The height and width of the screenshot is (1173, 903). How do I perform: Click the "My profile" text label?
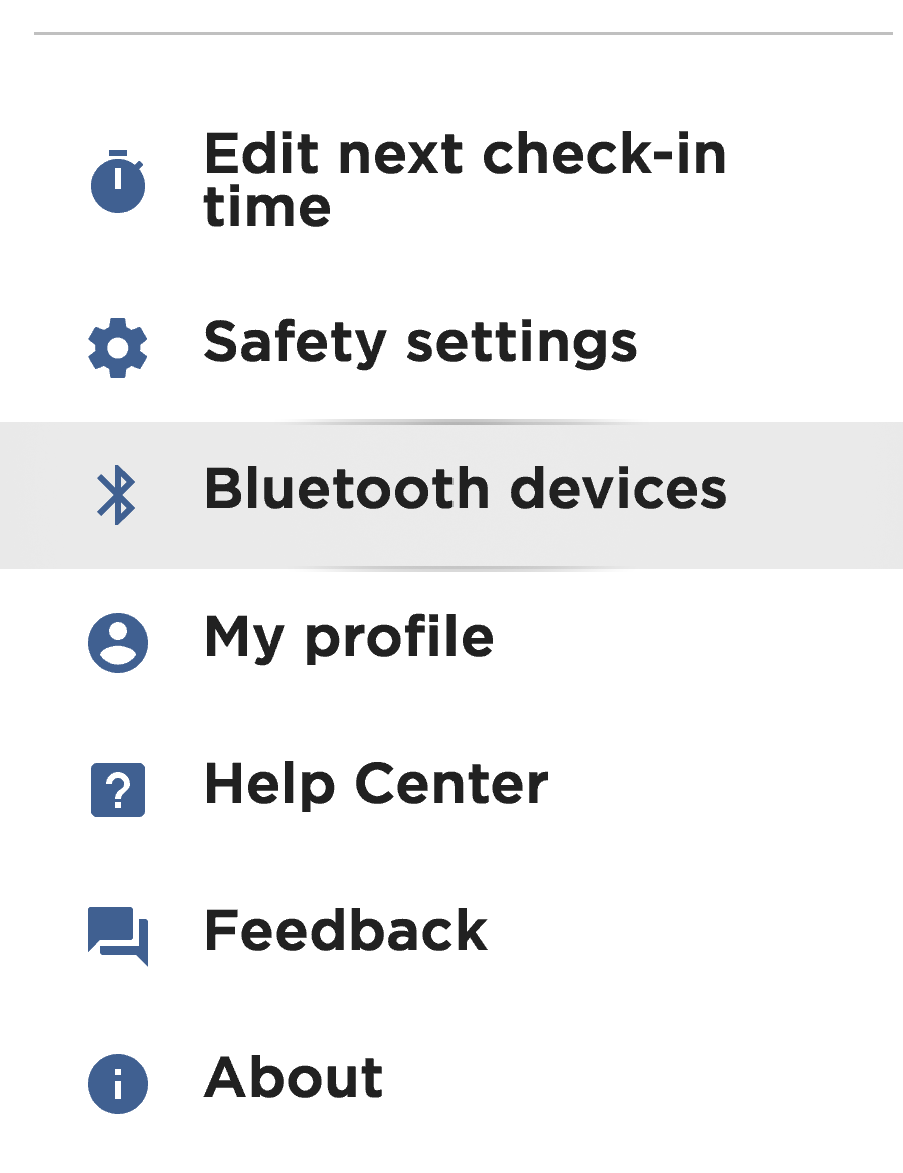coord(349,638)
